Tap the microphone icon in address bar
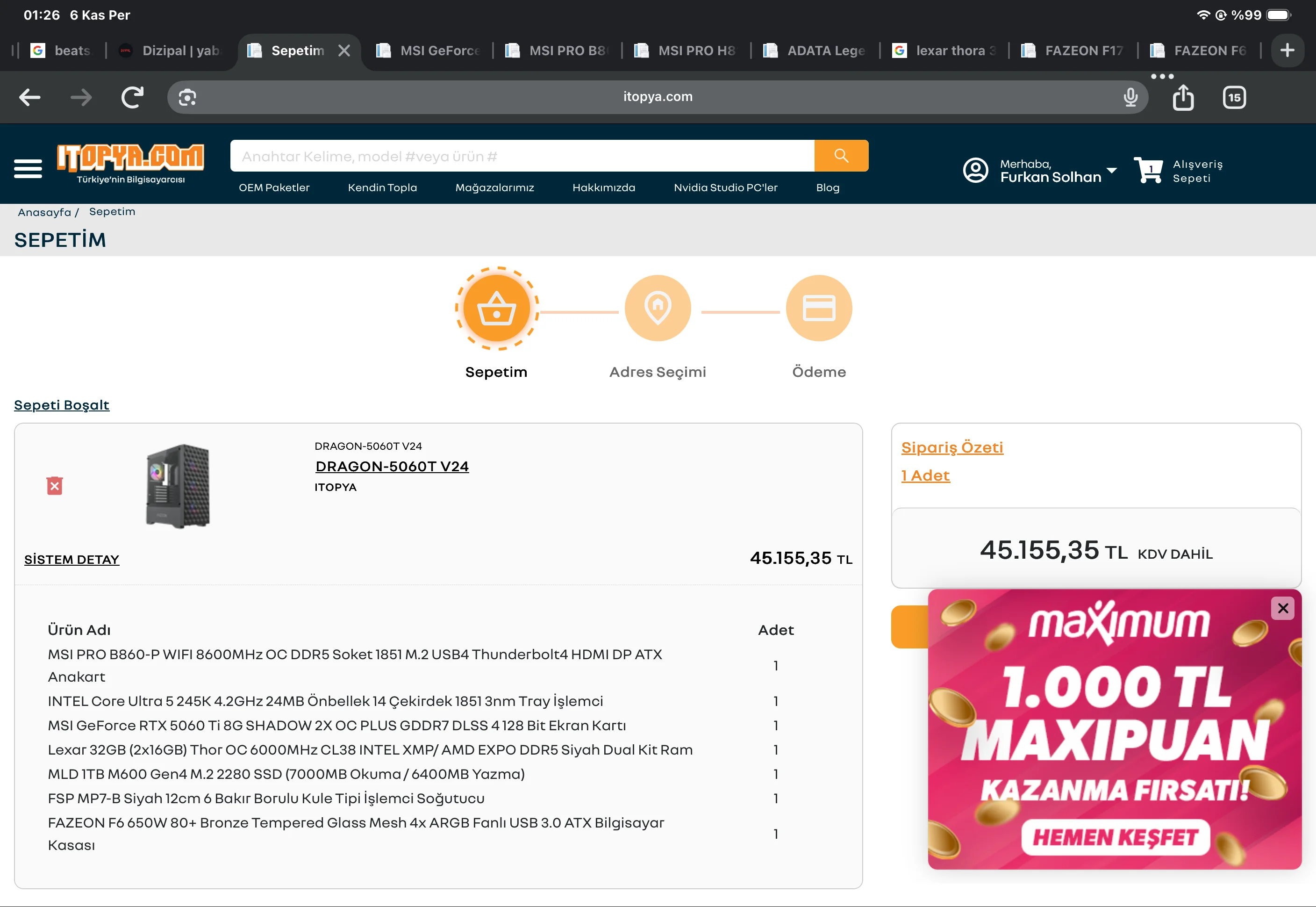 click(1130, 97)
